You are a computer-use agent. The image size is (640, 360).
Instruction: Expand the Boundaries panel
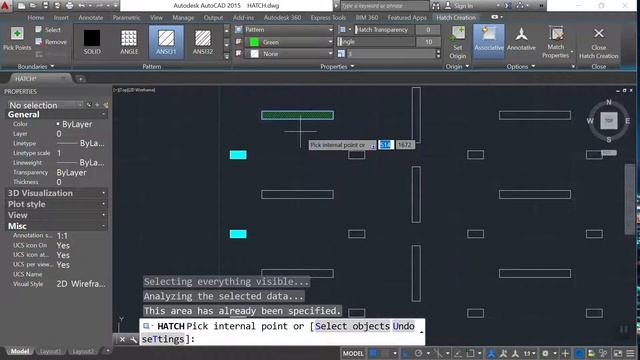click(x=36, y=66)
